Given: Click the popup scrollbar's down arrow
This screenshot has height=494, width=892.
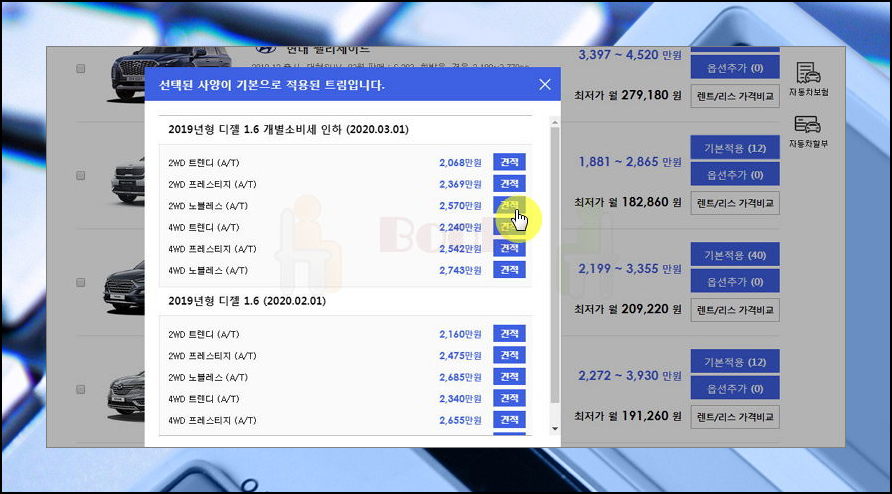Looking at the screenshot, I should (x=555, y=429).
